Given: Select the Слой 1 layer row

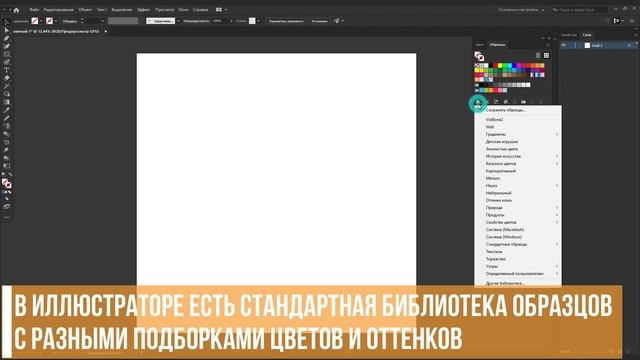Looking at the screenshot, I should coord(598,45).
